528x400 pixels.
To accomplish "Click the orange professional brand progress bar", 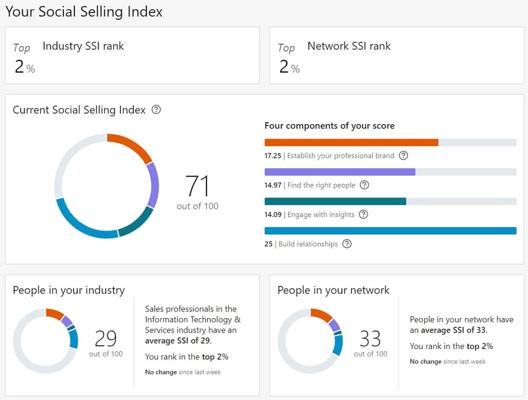I will pyautogui.click(x=390, y=142).
